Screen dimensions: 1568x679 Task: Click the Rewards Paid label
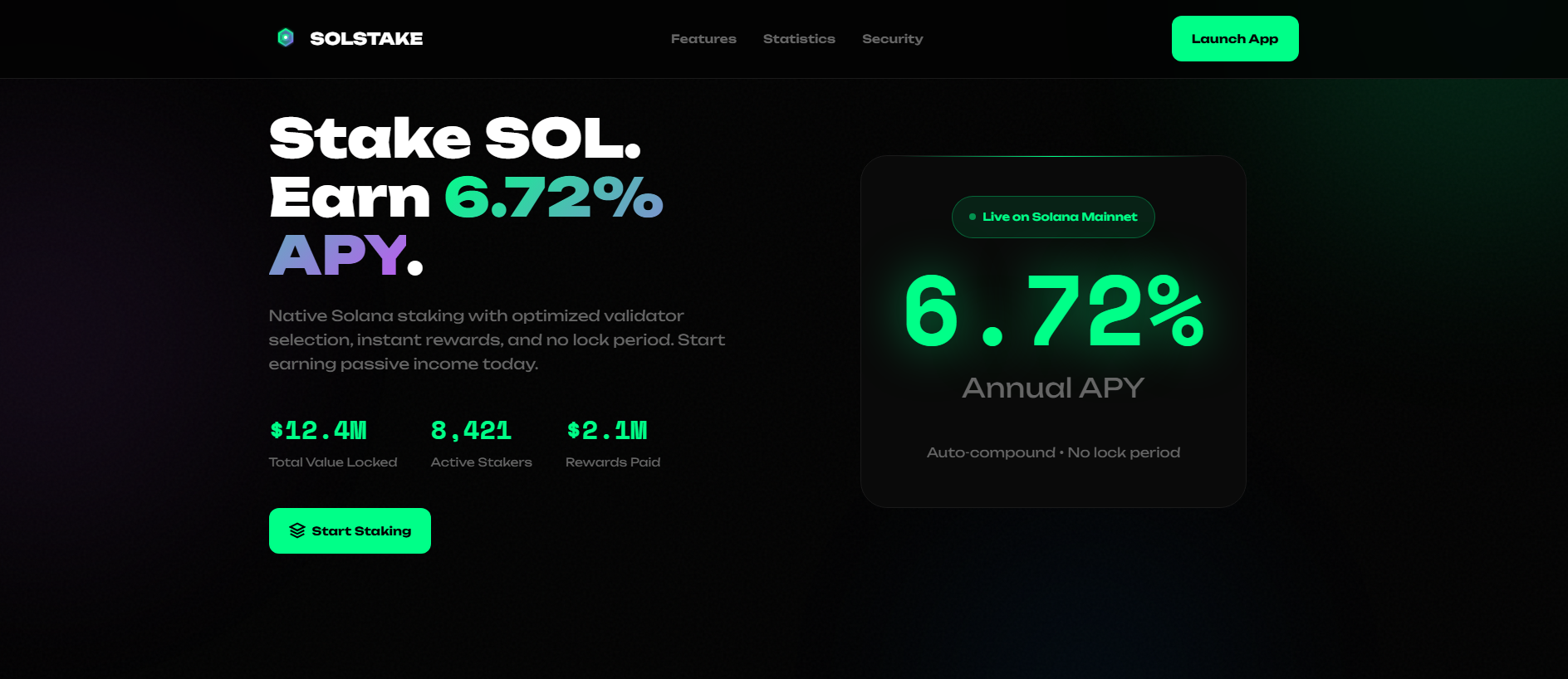pyautogui.click(x=613, y=462)
